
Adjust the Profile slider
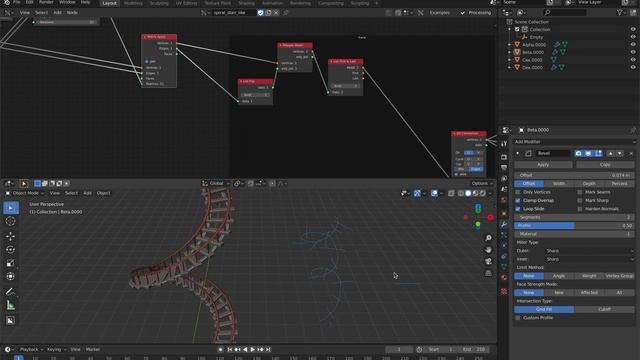(x=574, y=226)
